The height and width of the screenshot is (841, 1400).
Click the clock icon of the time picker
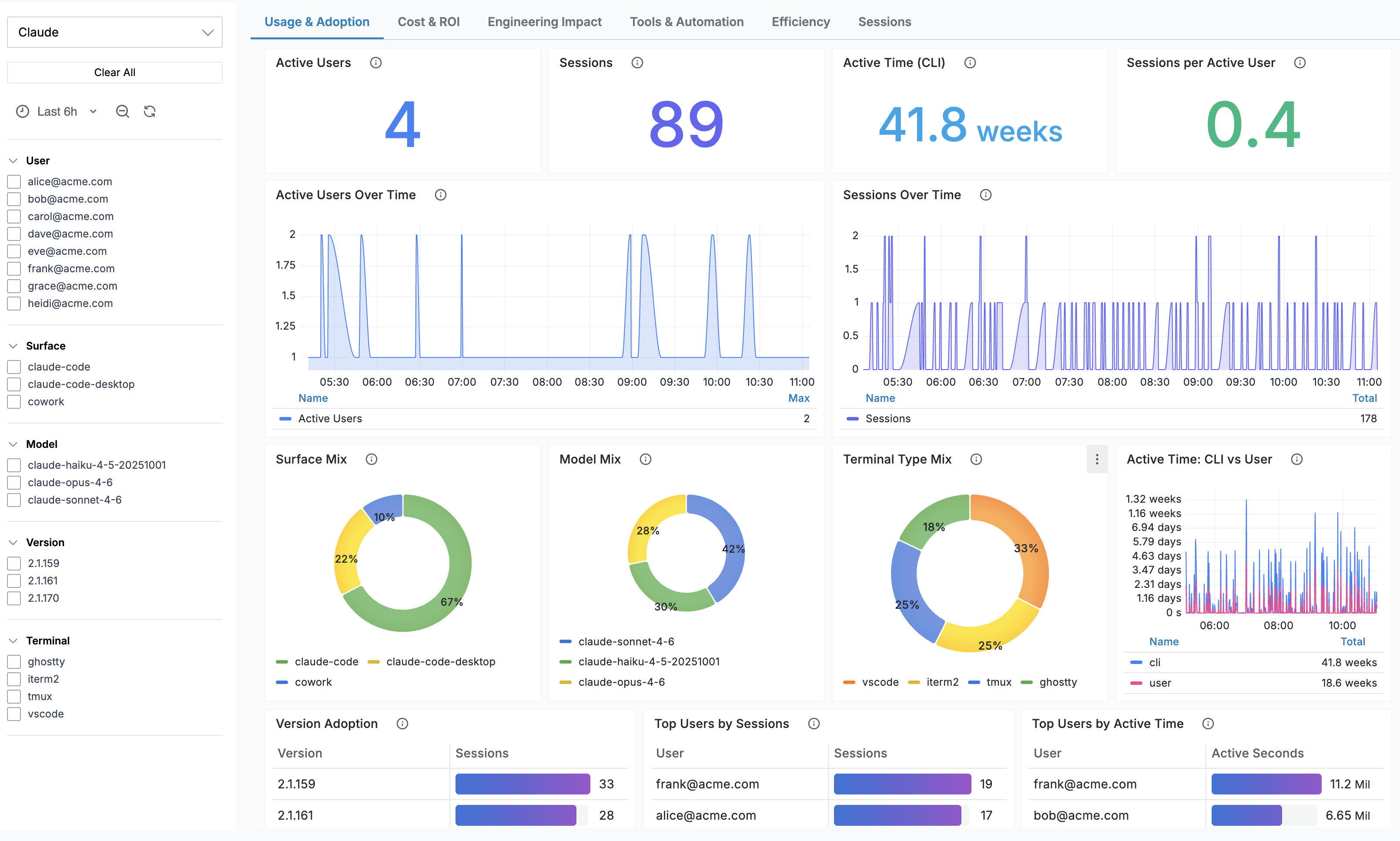click(23, 112)
